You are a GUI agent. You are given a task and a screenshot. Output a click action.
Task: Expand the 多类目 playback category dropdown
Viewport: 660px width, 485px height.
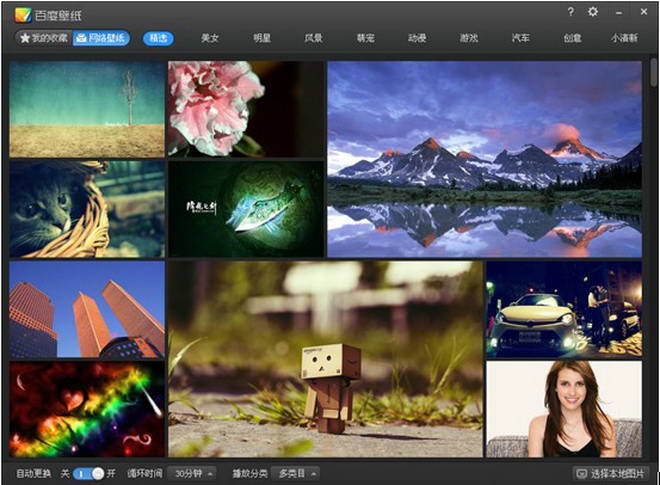point(295,474)
